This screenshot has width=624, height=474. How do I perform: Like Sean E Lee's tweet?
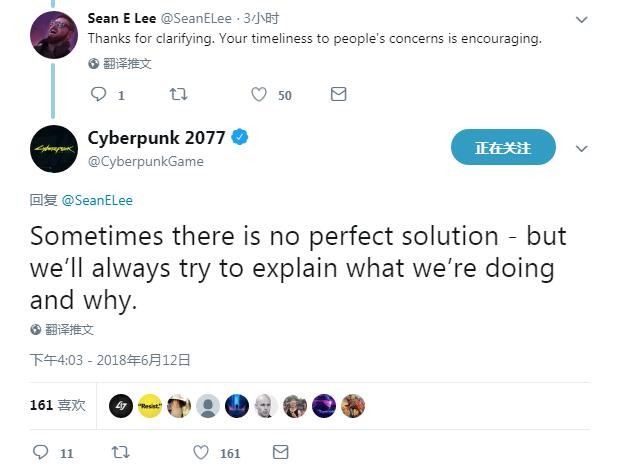point(259,94)
